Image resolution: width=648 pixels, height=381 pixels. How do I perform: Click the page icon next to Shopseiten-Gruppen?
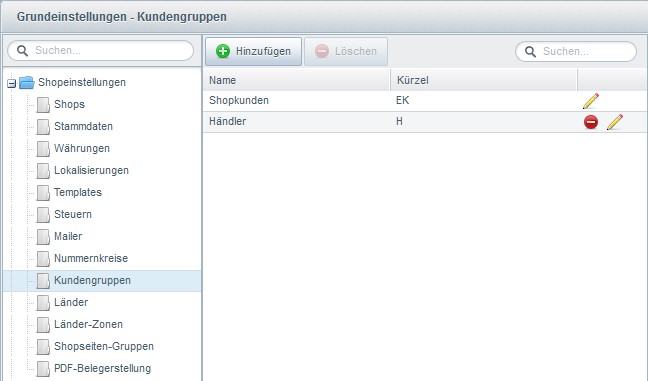click(43, 347)
